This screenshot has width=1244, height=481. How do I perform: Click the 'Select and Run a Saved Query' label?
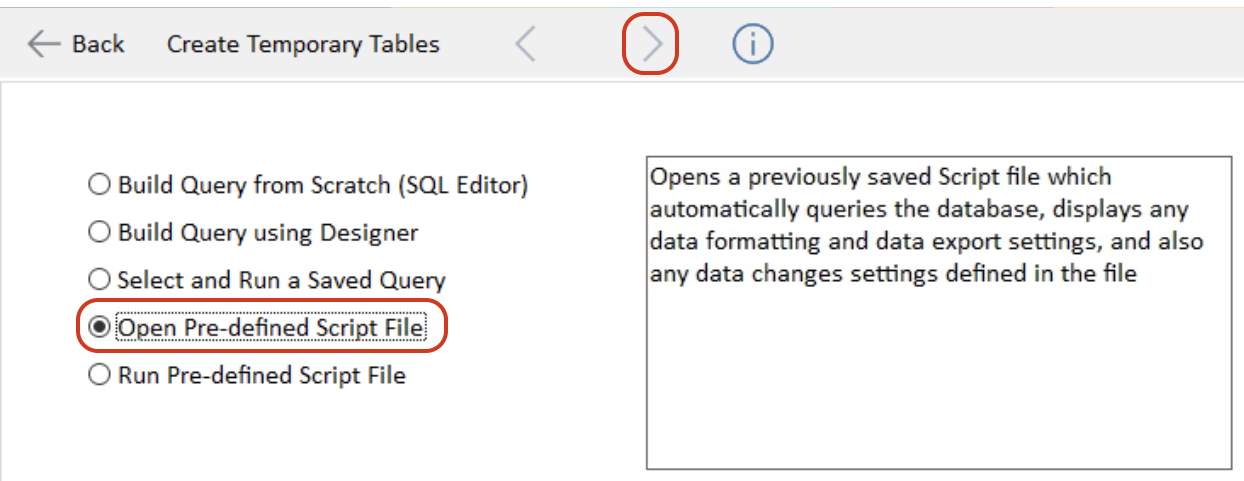(281, 281)
